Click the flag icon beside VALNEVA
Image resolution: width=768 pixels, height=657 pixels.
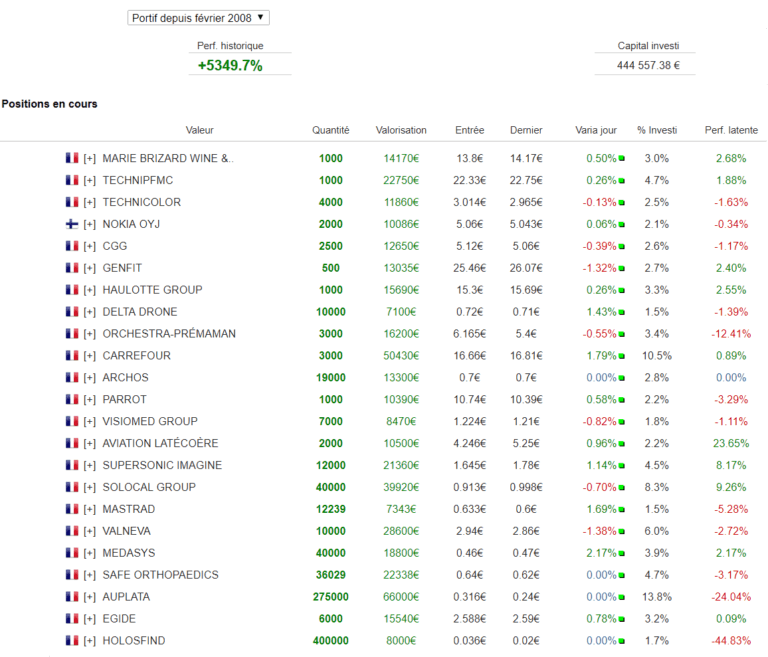71,531
